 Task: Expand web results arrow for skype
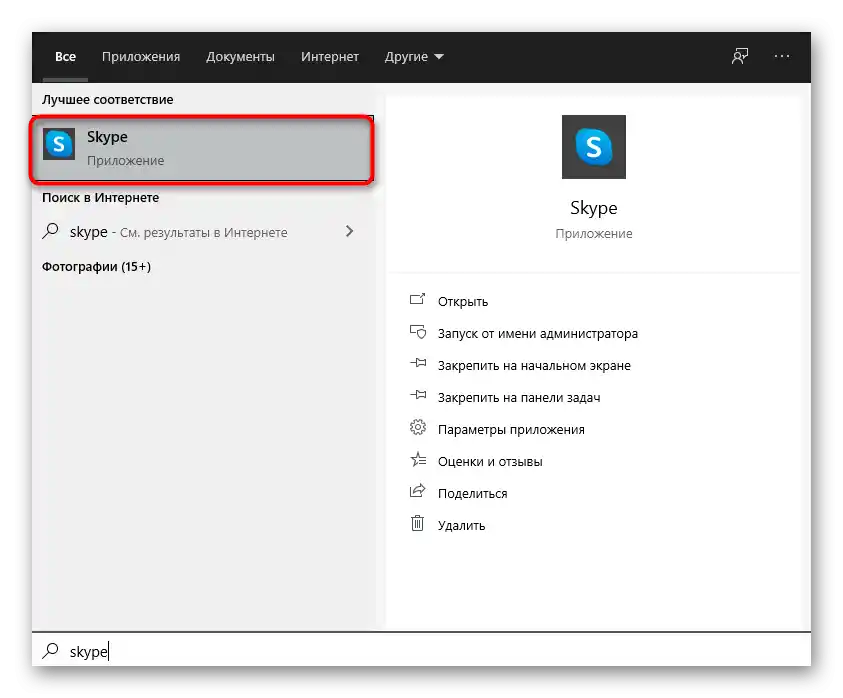(349, 231)
